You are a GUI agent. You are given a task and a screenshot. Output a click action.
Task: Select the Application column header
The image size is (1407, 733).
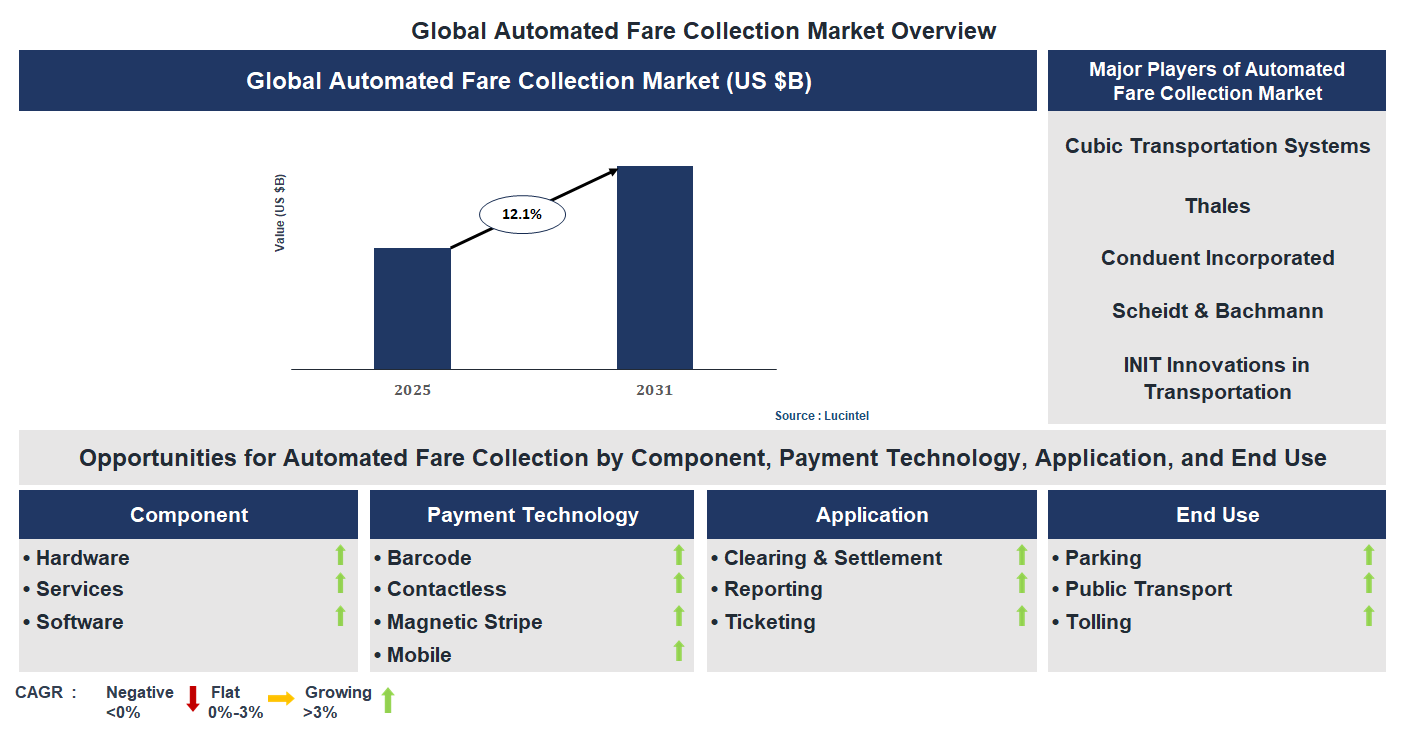coord(872,514)
